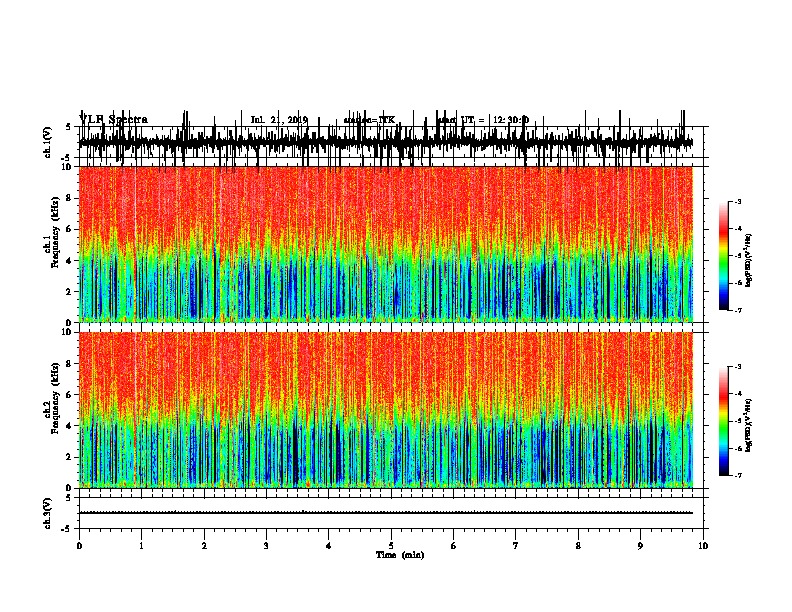Click time axis tick label 3
The image size is (792, 612).
coord(266,546)
